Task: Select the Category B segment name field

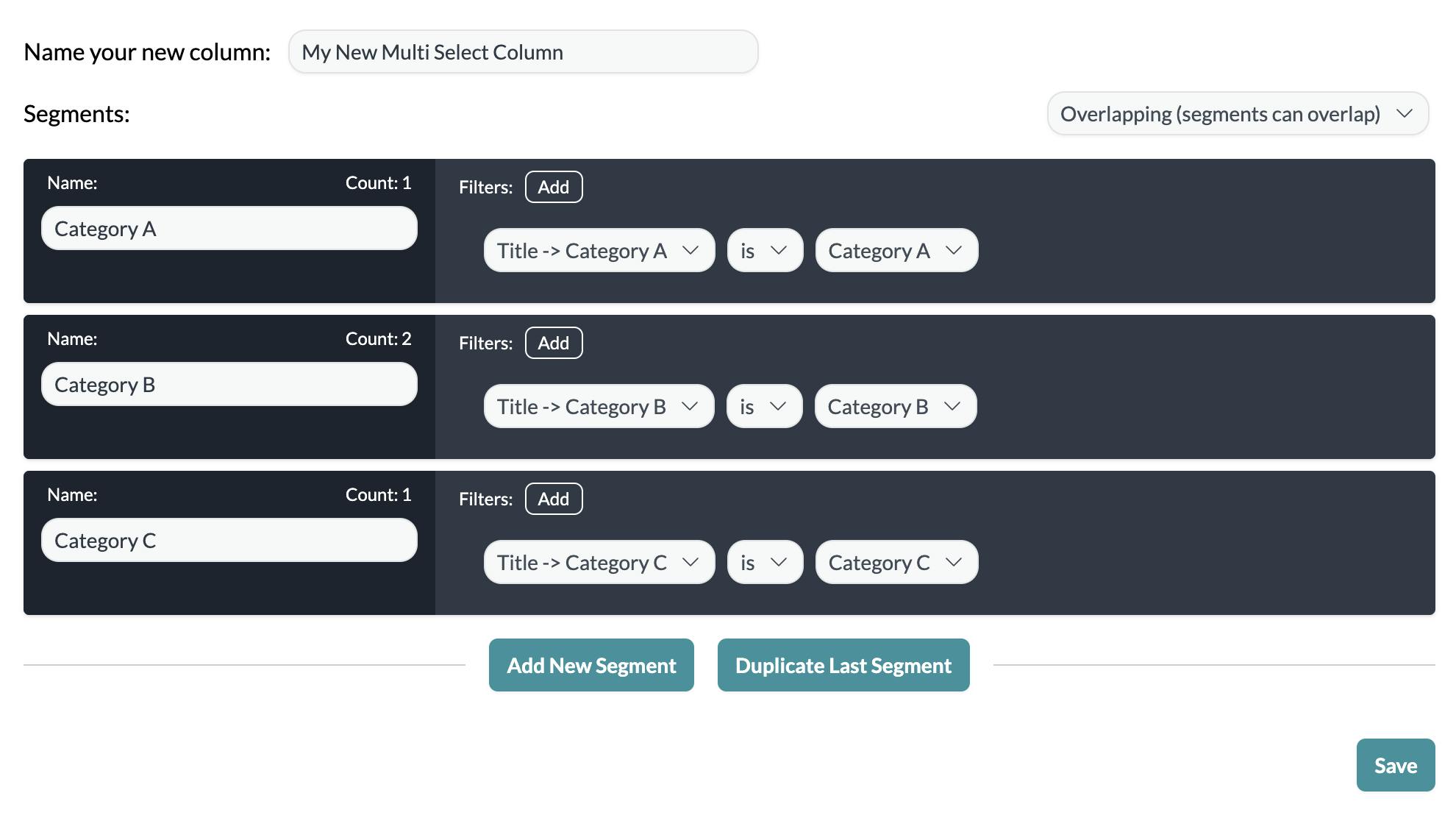Action: click(229, 384)
